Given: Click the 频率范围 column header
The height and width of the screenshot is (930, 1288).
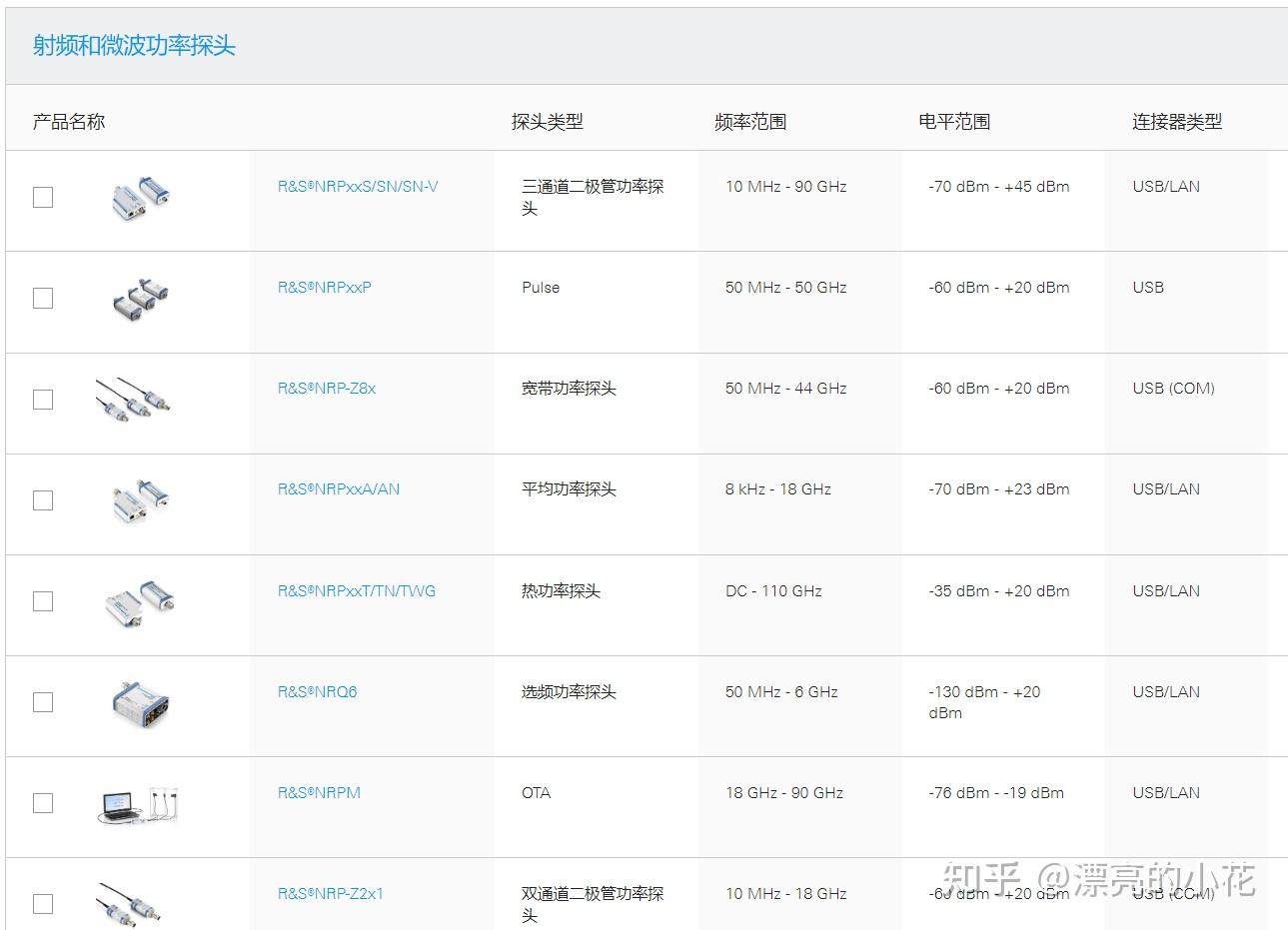Looking at the screenshot, I should point(751,122).
